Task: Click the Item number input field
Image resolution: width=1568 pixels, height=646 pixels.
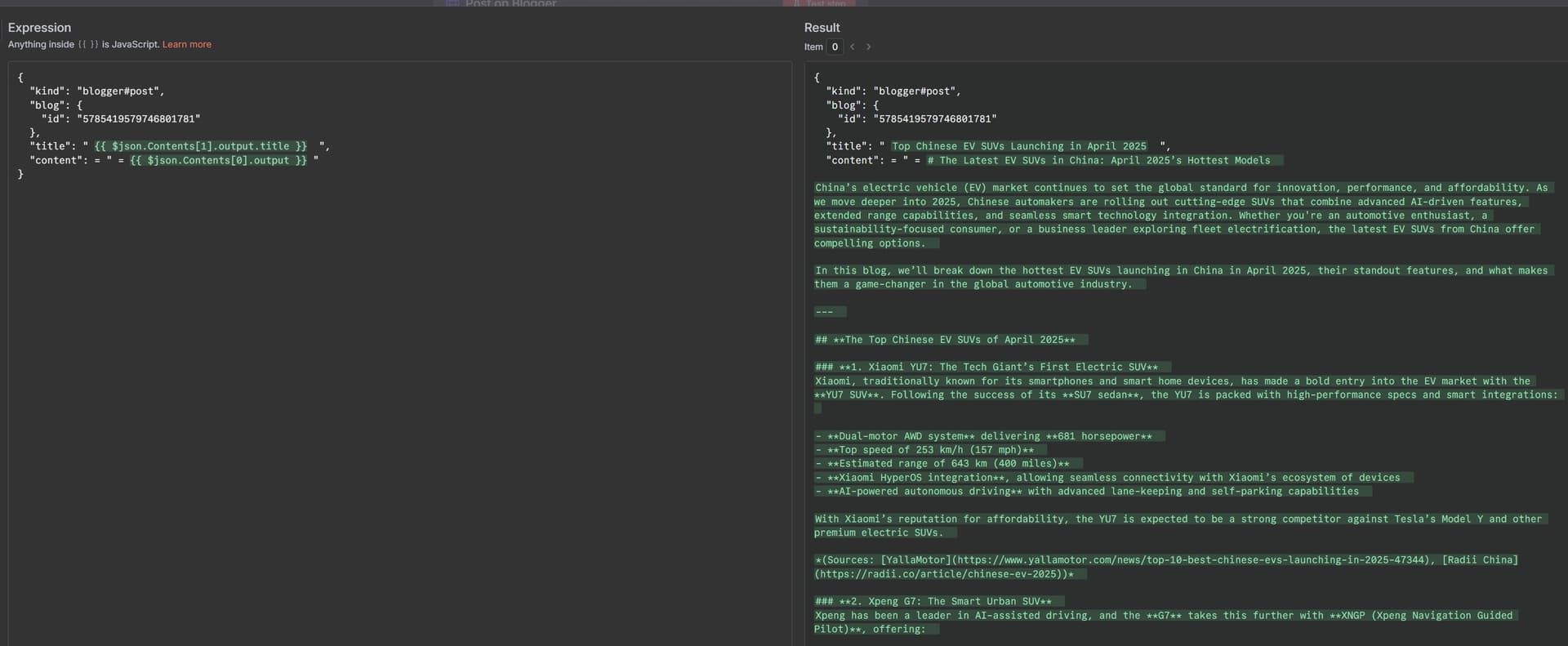Action: [835, 47]
